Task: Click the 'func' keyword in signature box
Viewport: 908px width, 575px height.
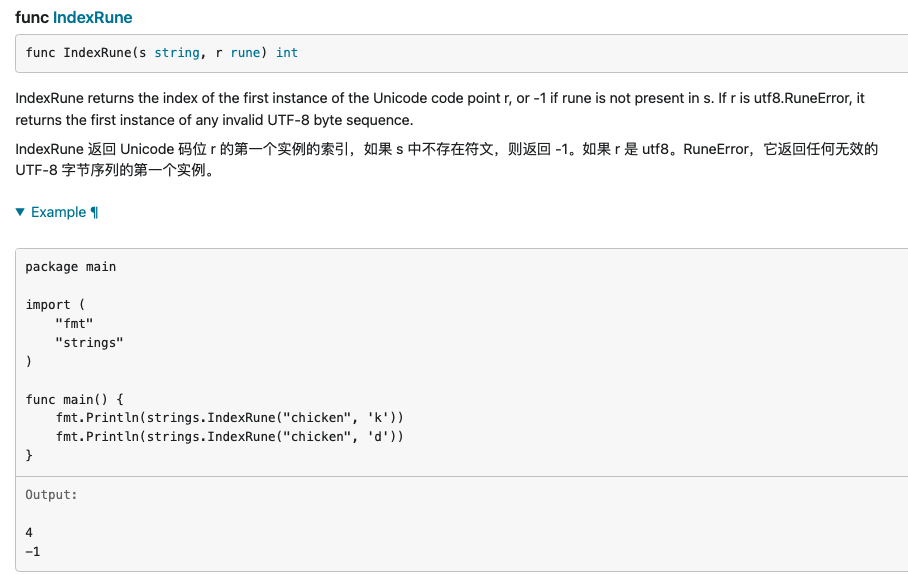Action: tap(40, 53)
